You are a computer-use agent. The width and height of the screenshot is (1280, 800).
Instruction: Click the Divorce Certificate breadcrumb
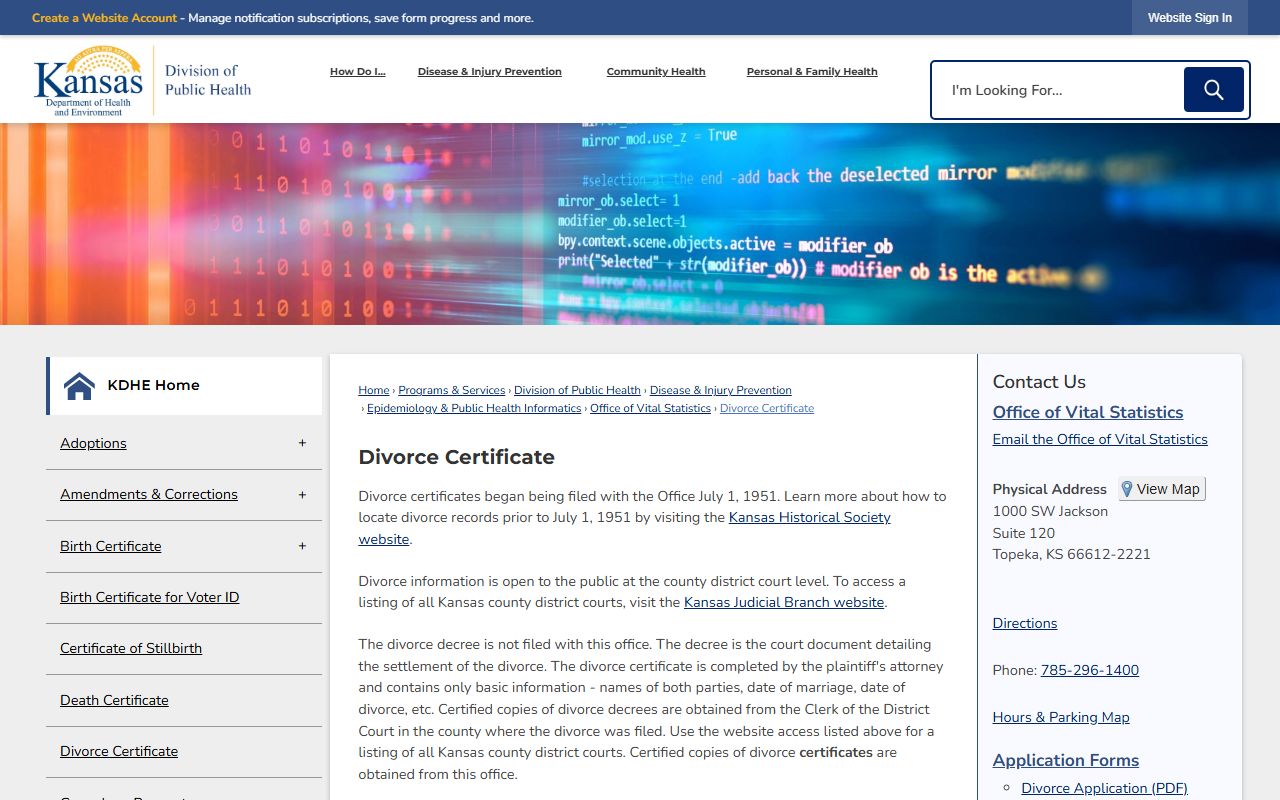click(x=767, y=408)
